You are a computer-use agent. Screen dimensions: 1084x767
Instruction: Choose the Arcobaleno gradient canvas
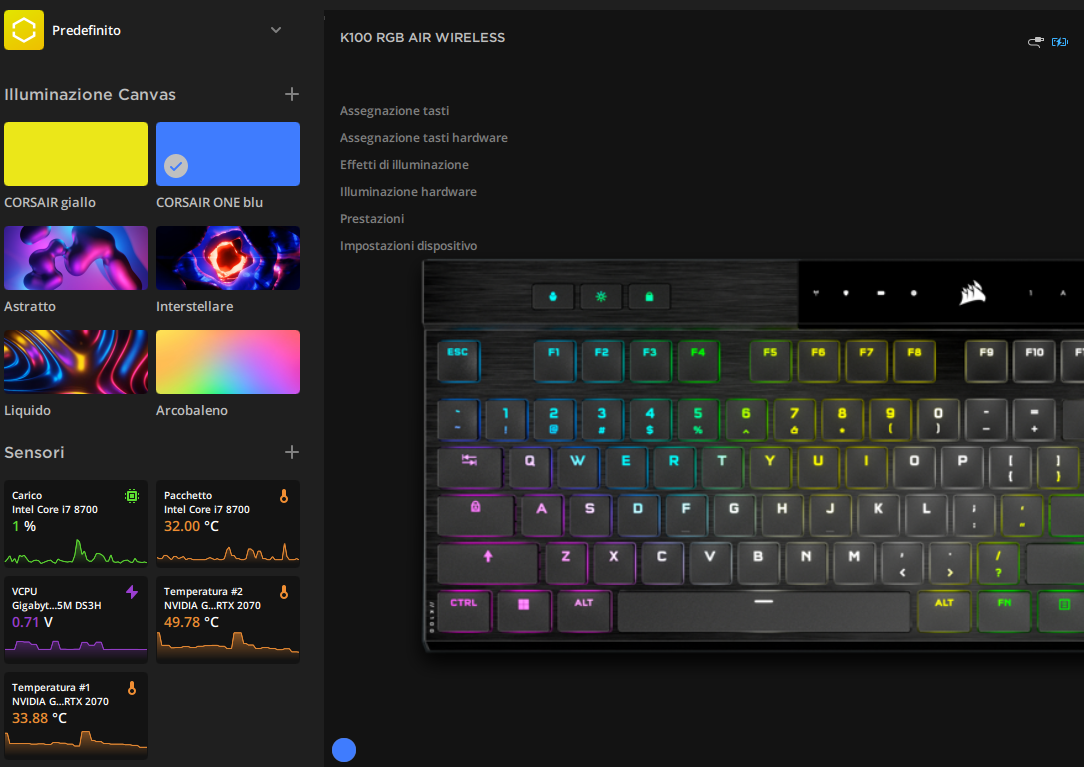(x=228, y=362)
